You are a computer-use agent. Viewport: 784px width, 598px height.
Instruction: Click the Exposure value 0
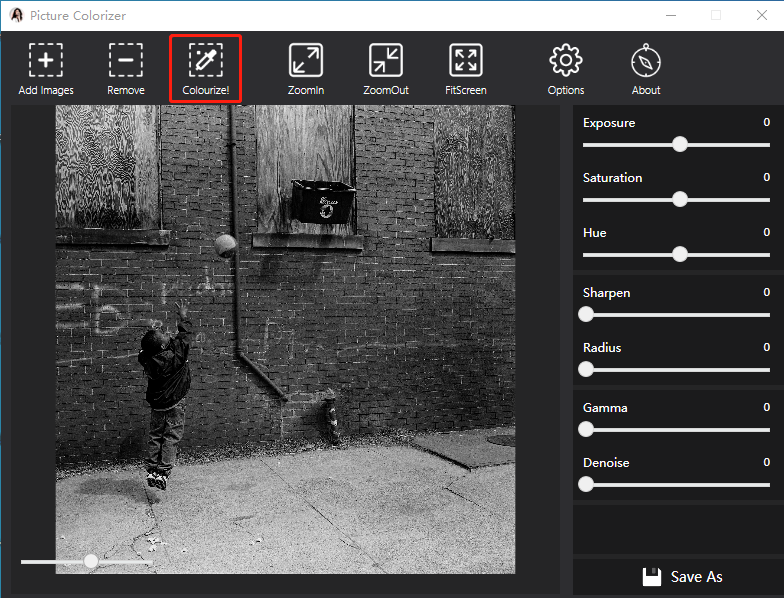[x=766, y=122]
